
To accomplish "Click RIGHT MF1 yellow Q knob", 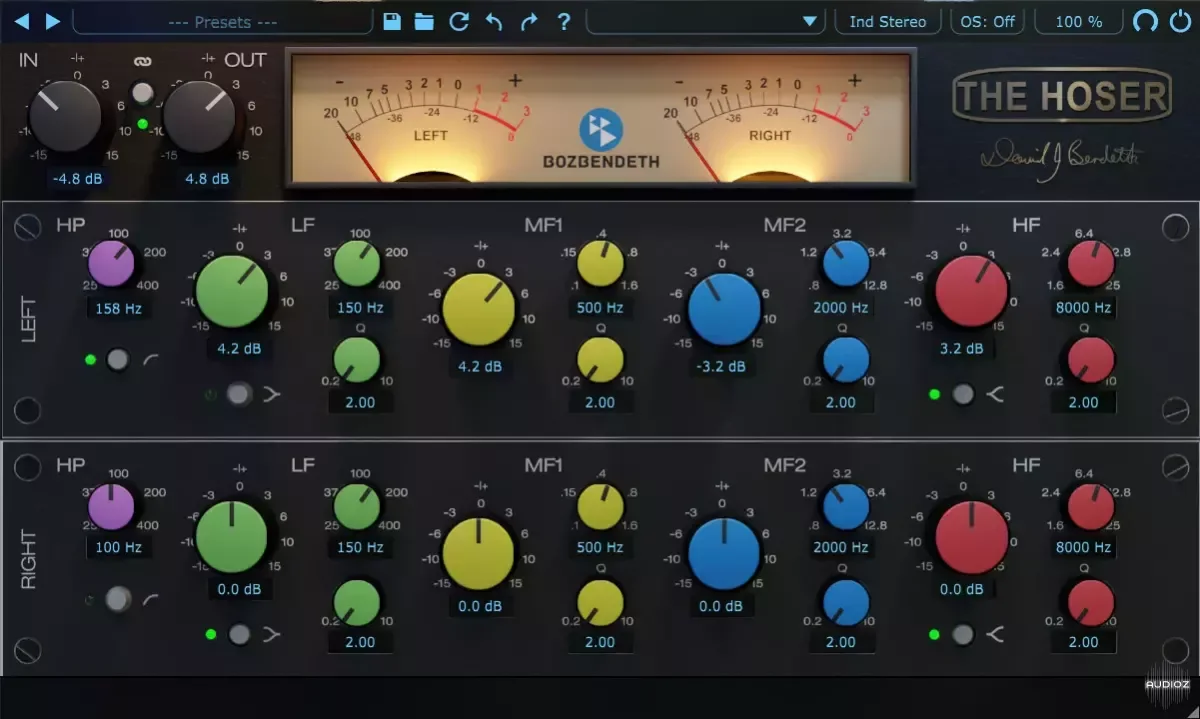I will [600, 603].
